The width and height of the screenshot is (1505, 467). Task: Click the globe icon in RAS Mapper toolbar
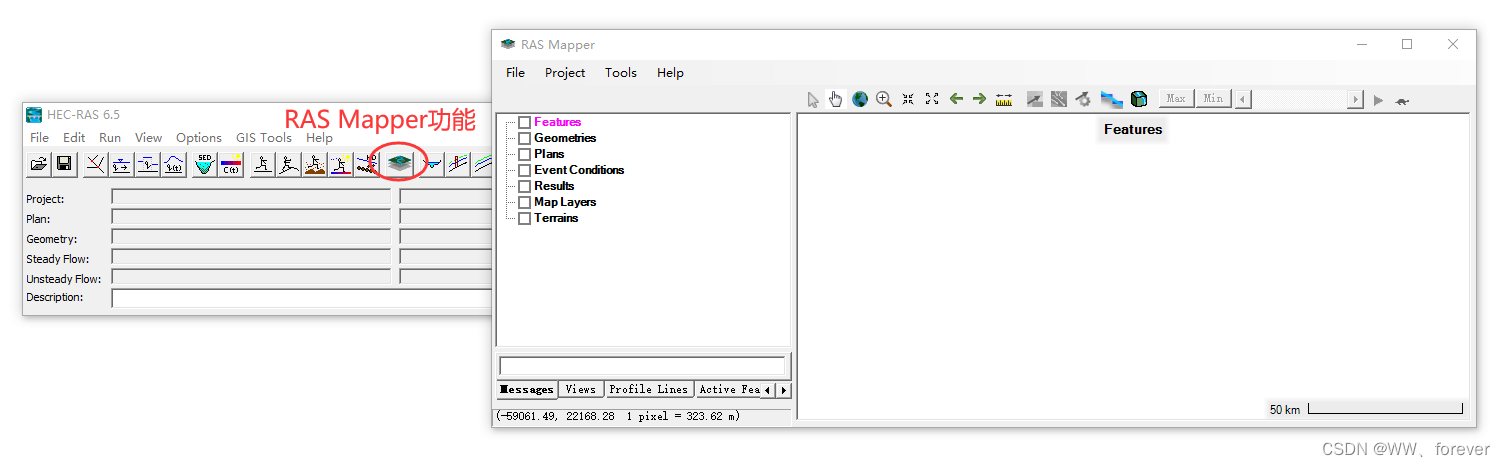(860, 99)
